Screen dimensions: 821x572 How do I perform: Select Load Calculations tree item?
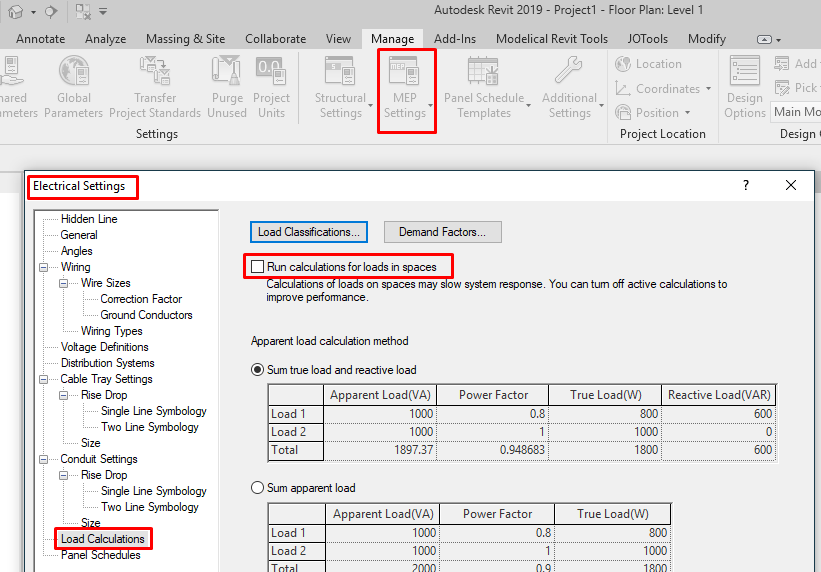coord(103,539)
